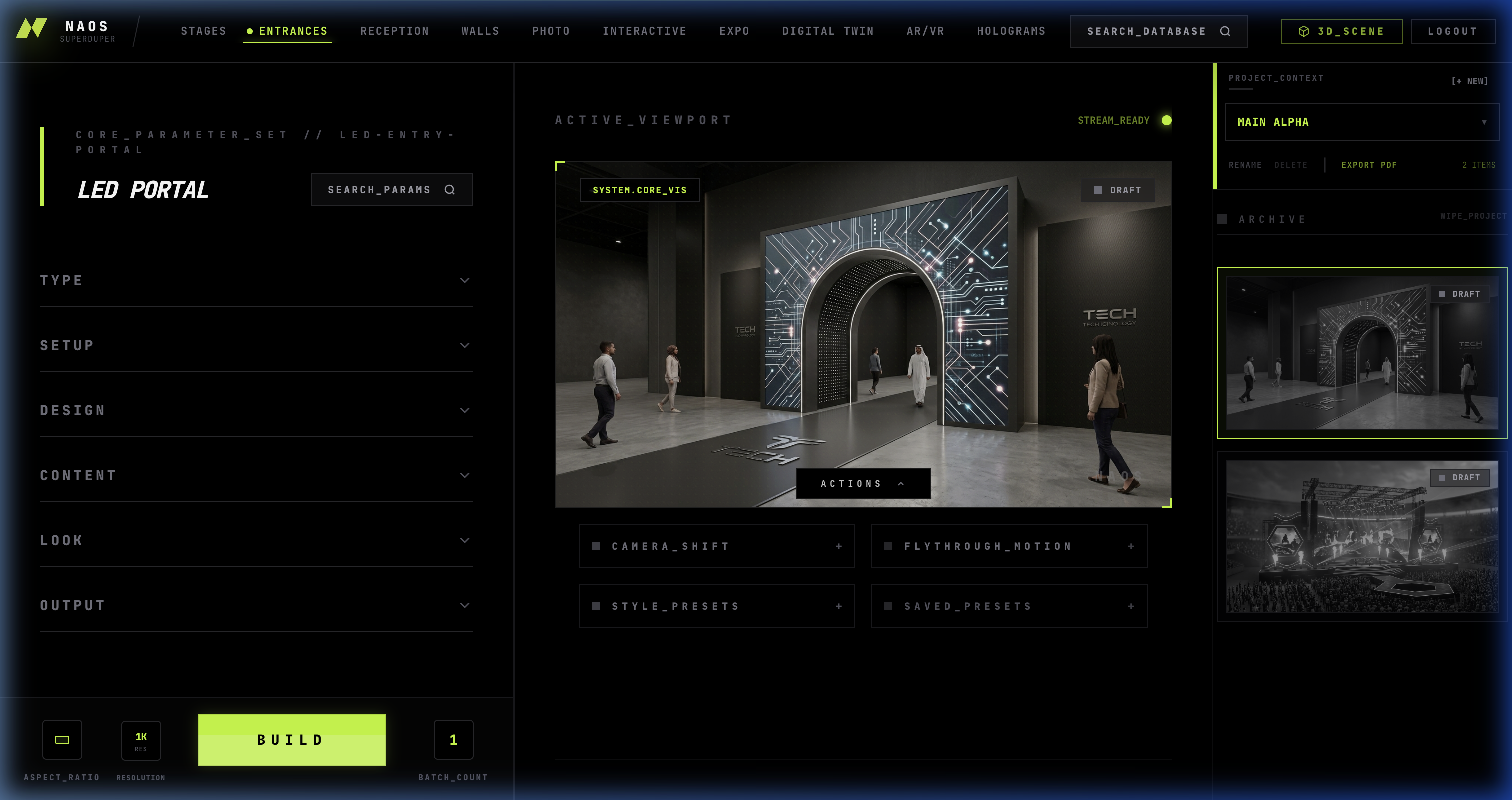Switch to the STAGES tab
Screen dimensions: 1512x800
pyautogui.click(x=203, y=31)
